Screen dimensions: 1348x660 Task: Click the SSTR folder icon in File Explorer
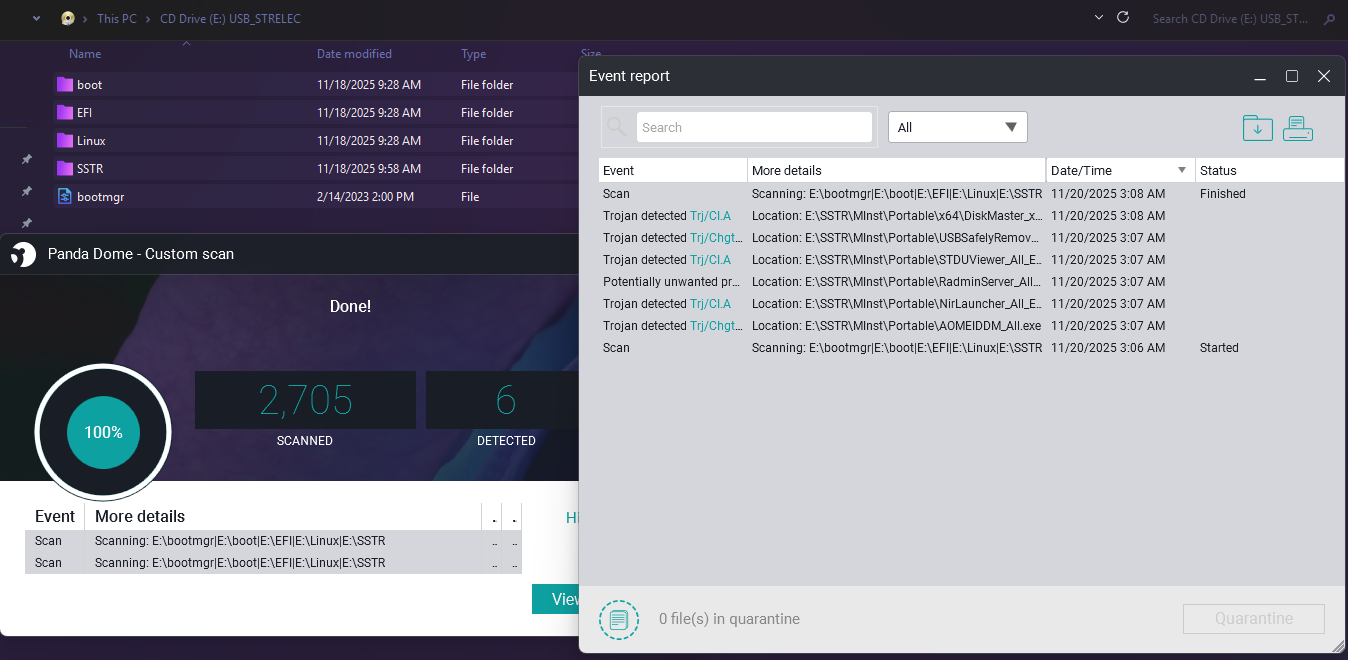(65, 169)
